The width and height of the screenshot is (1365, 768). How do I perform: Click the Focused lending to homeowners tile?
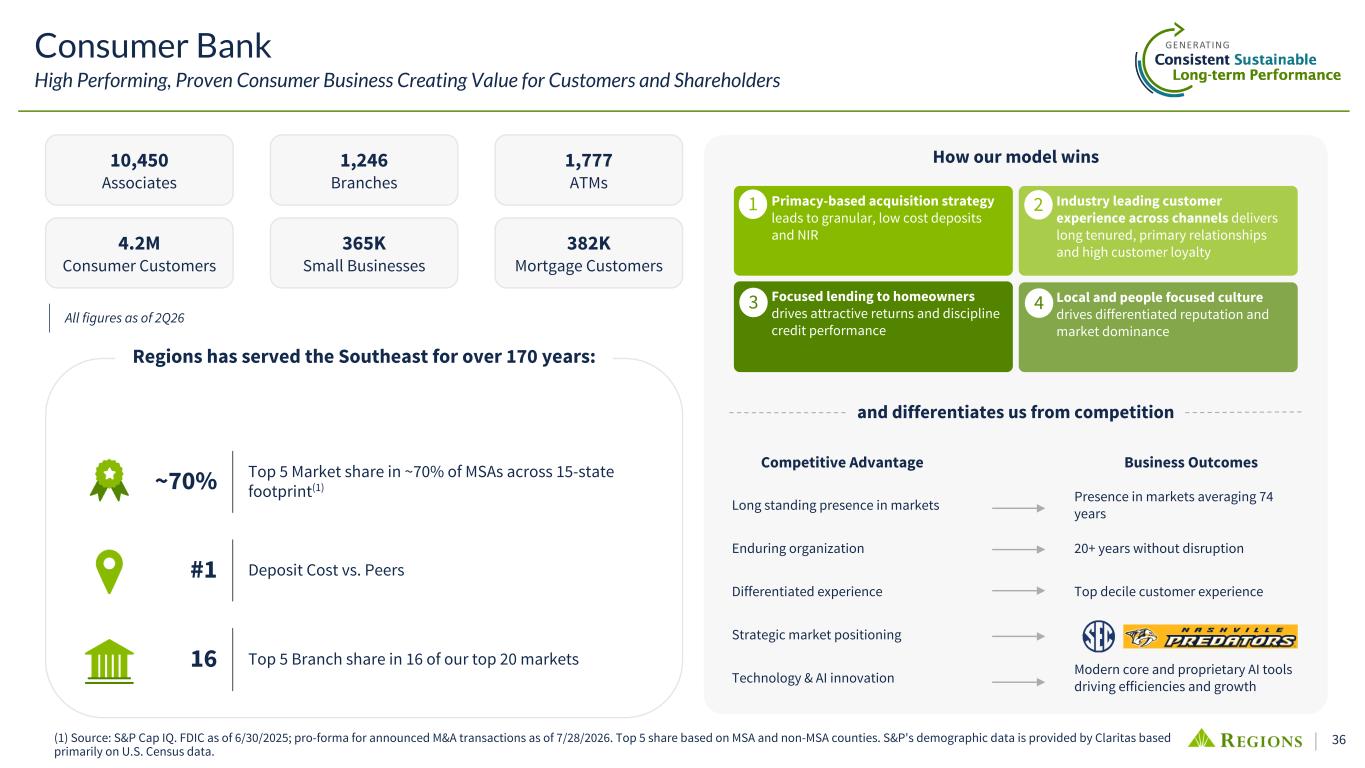pyautogui.click(x=873, y=327)
